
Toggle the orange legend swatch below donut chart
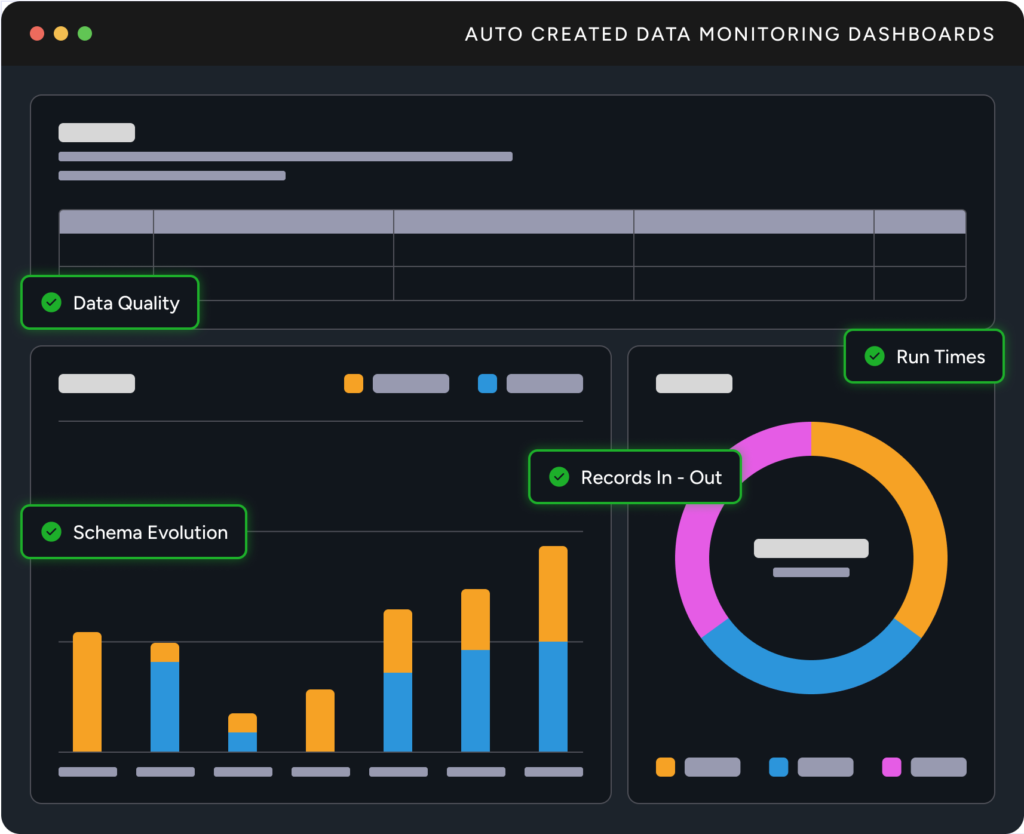665,767
